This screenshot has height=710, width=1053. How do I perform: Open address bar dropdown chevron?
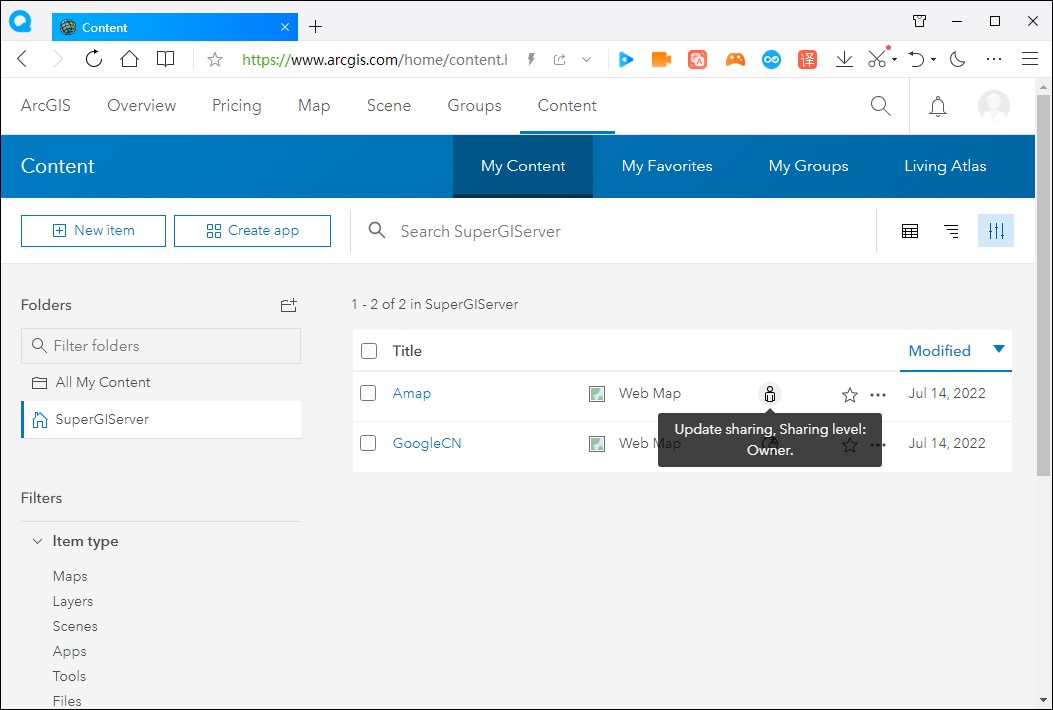(586, 60)
